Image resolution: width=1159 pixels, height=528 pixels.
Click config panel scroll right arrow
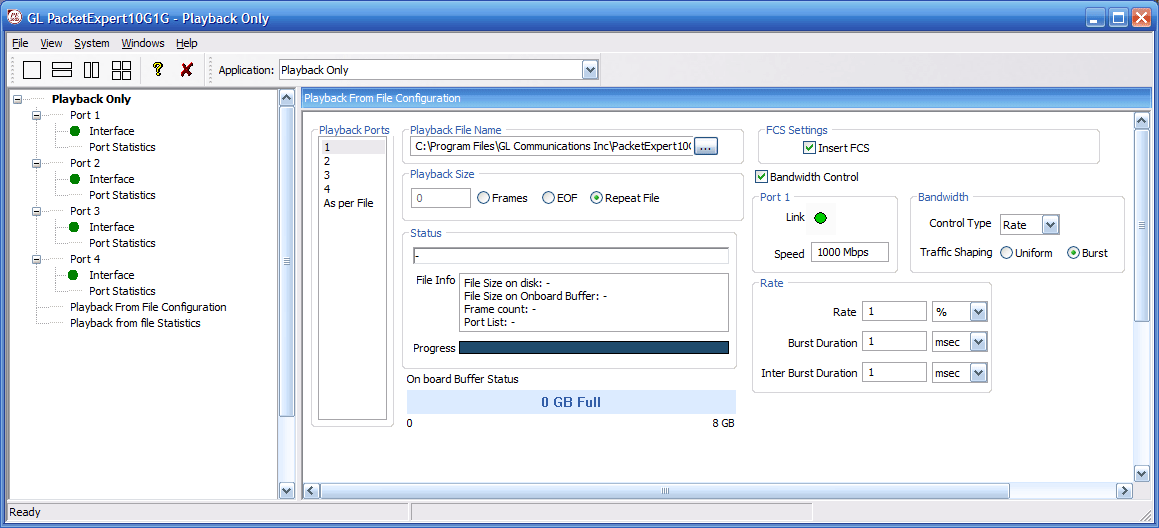[1124, 491]
